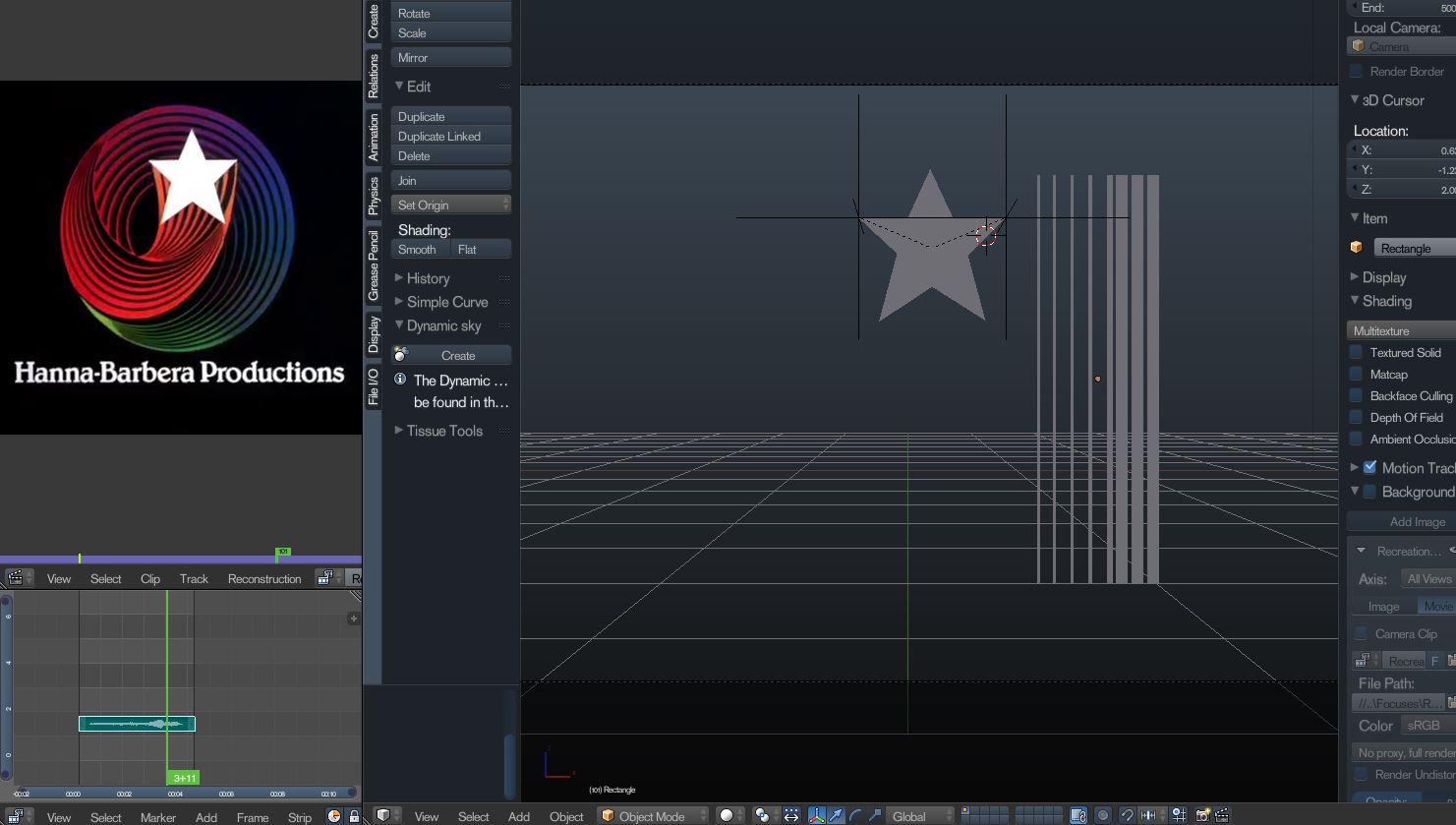Open the Track menu in clip editor
1456x825 pixels.
(193, 578)
